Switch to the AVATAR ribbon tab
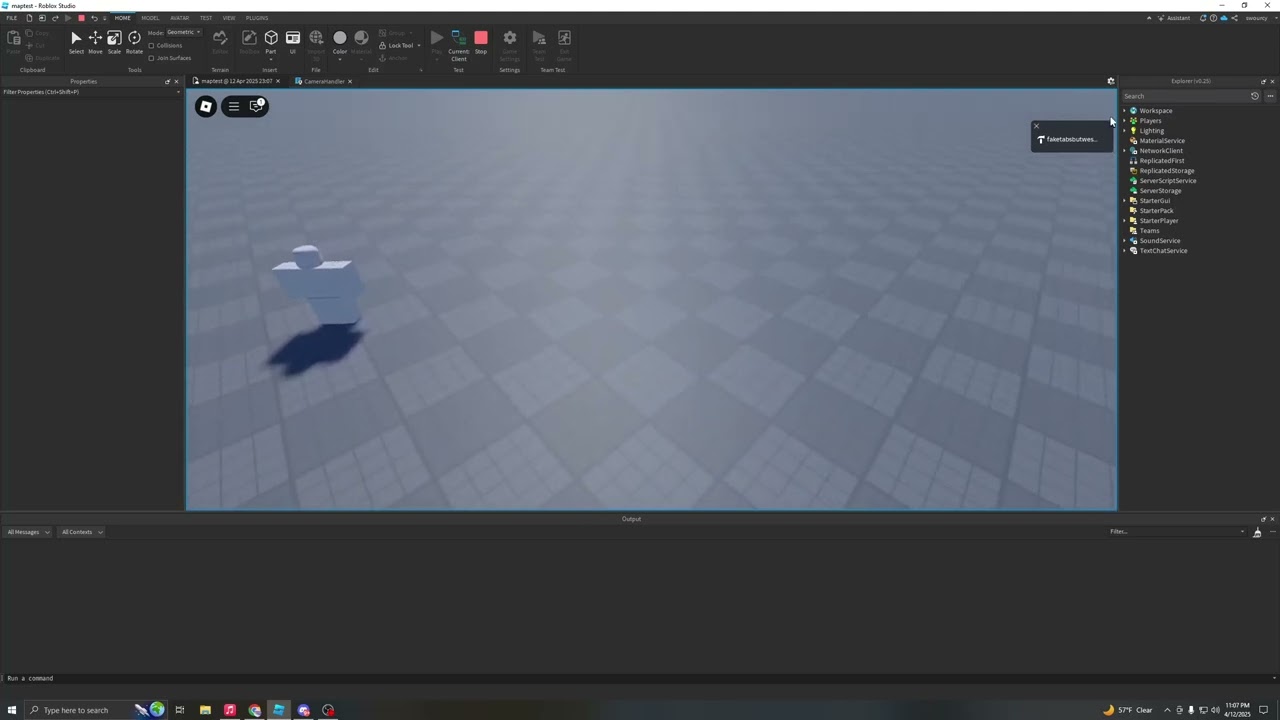 coord(179,18)
